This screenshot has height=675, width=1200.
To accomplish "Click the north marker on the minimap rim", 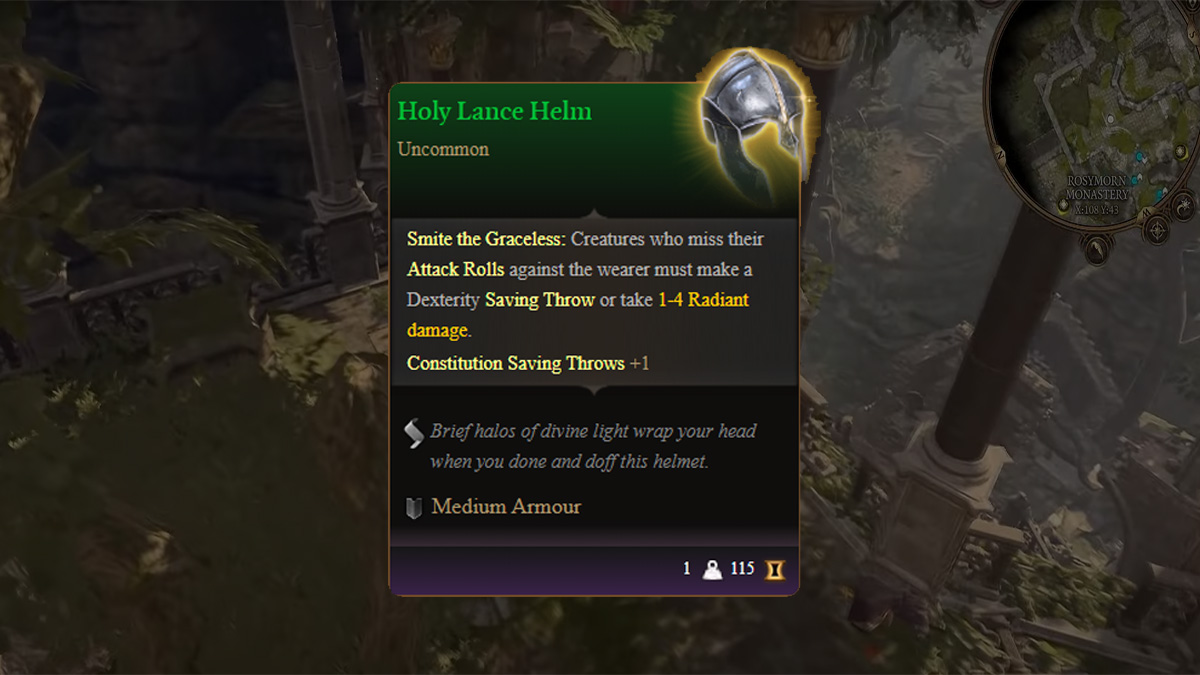I will click(x=999, y=153).
